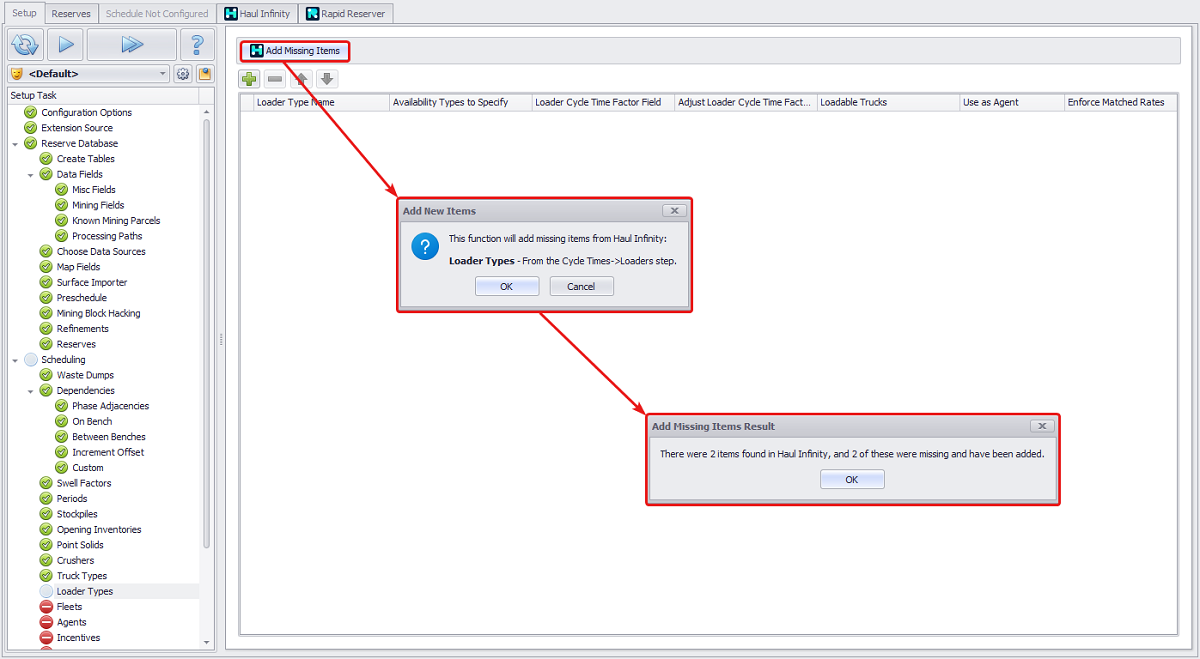
Task: Click setup task list scroll down arrow
Action: [x=207, y=643]
